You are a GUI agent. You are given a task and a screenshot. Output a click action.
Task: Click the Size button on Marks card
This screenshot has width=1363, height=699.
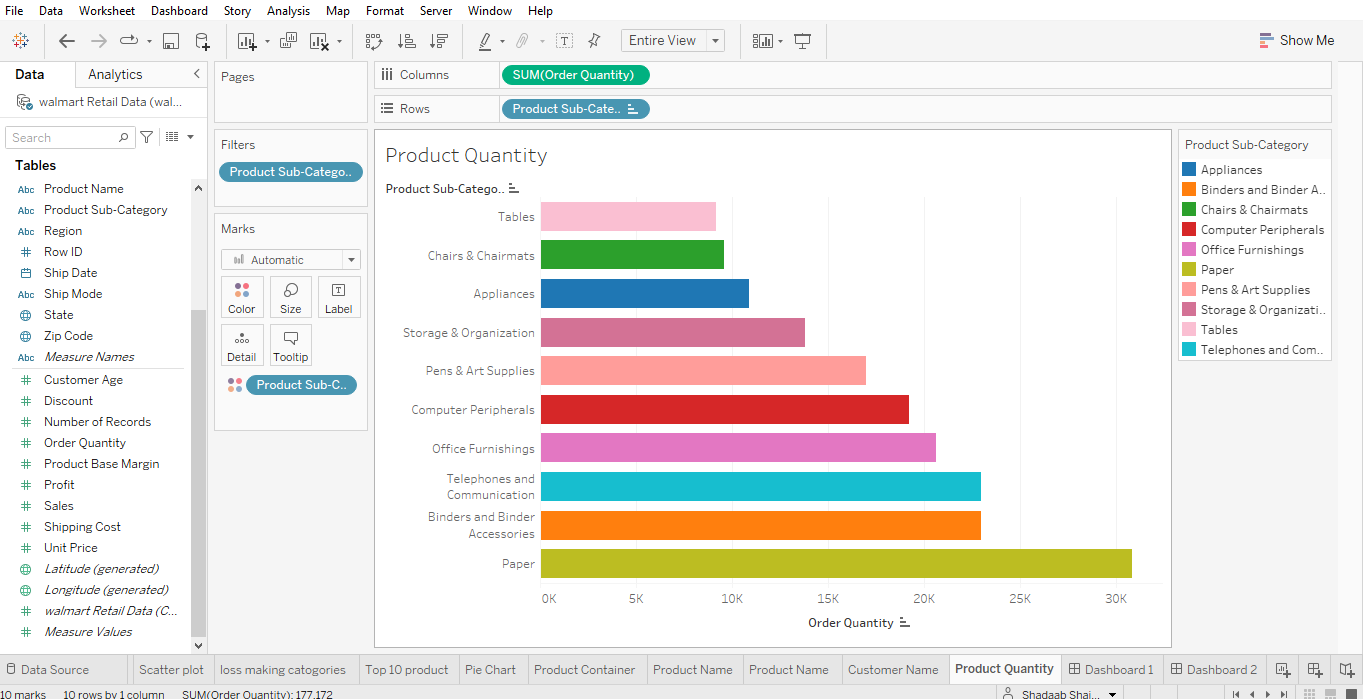[x=291, y=297]
